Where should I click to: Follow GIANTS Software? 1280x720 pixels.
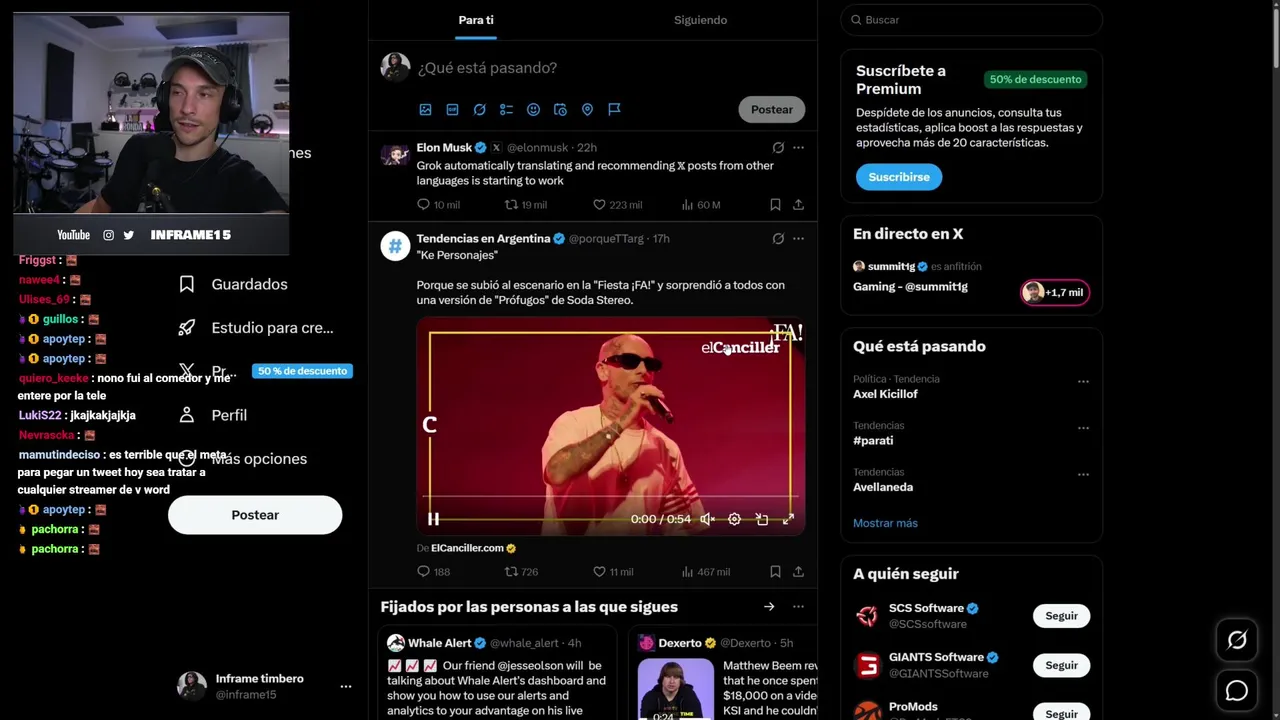pos(1061,665)
